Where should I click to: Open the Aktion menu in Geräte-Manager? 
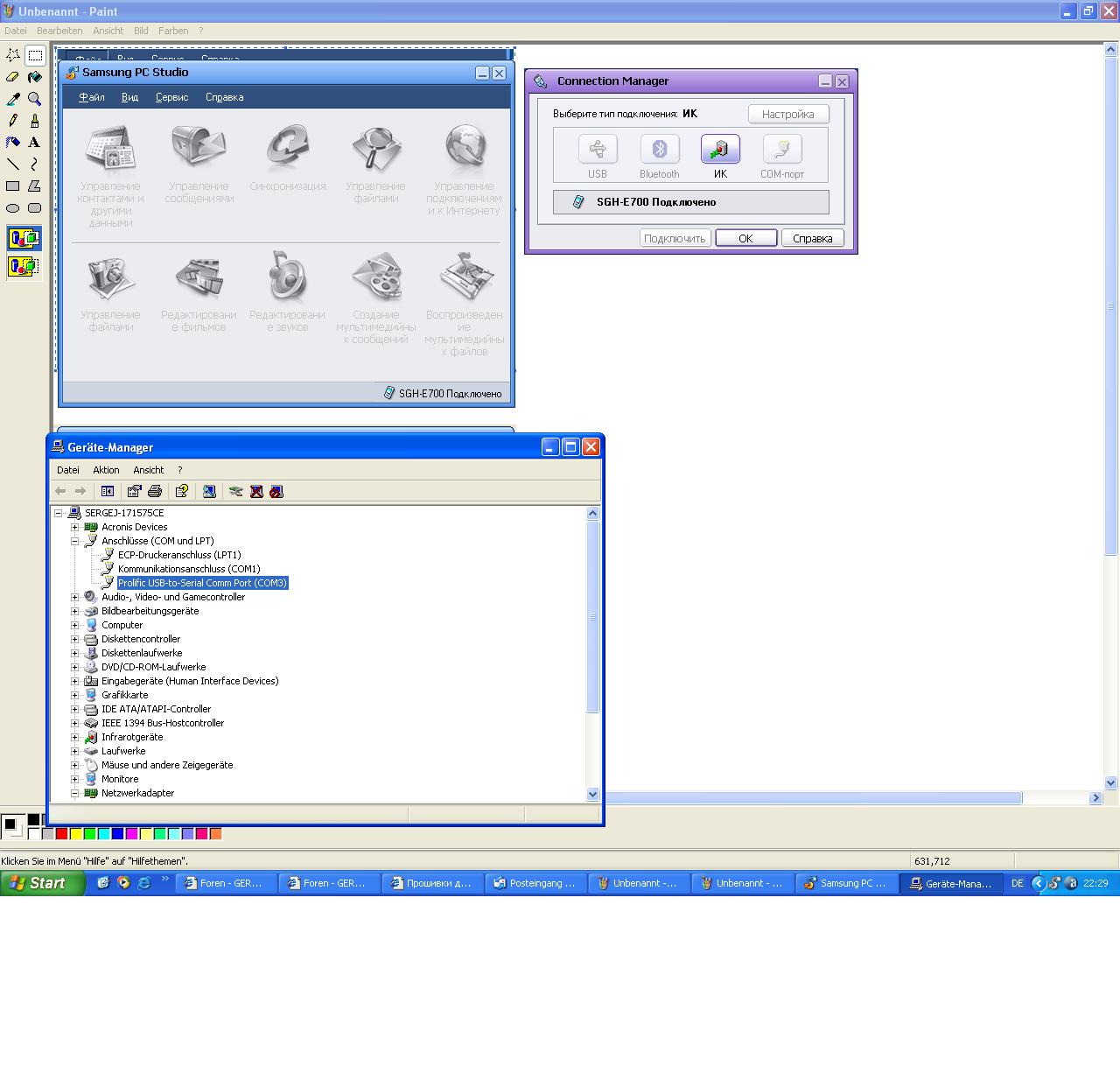point(106,470)
